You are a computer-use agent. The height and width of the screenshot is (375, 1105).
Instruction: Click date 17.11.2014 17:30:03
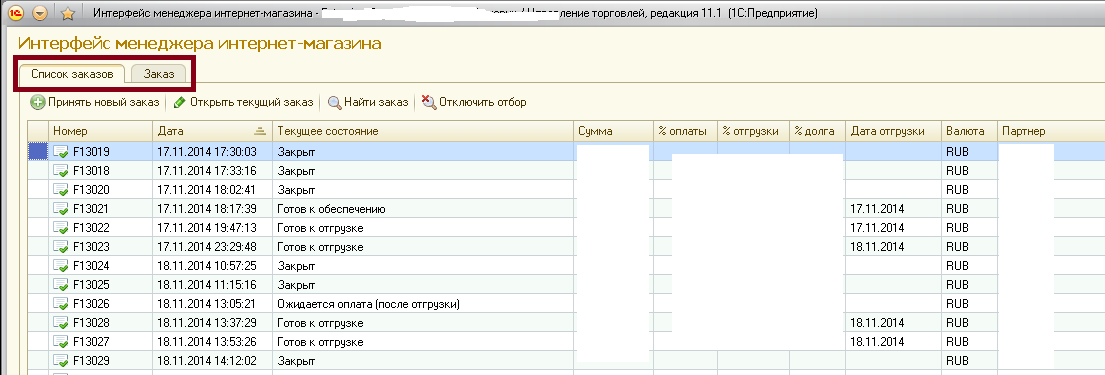click(x=206, y=152)
